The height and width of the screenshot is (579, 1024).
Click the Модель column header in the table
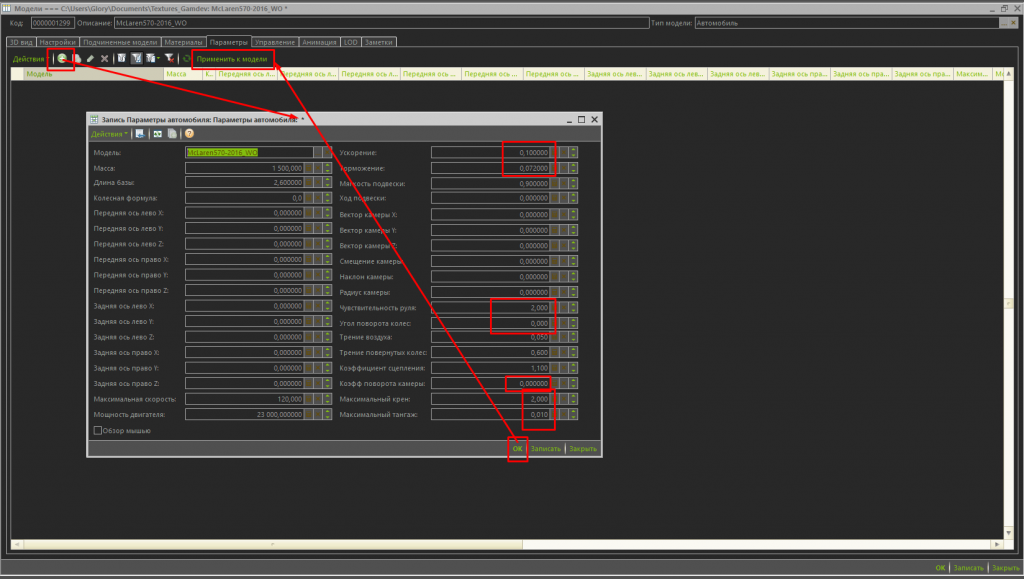point(93,74)
